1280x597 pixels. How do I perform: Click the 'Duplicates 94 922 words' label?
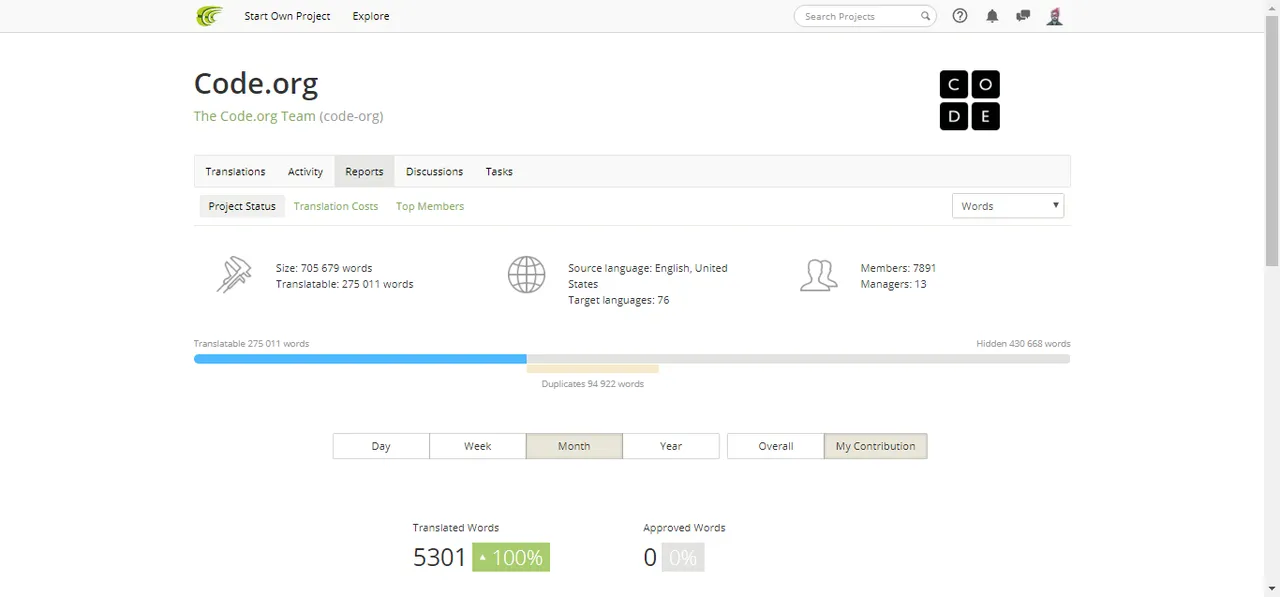tap(593, 384)
